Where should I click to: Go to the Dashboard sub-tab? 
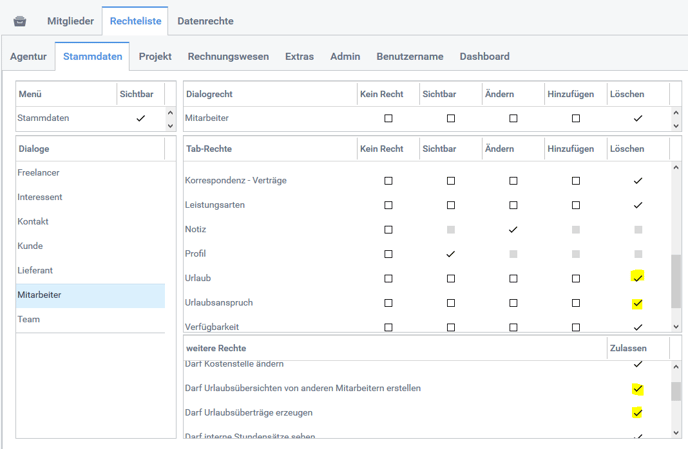coord(484,57)
